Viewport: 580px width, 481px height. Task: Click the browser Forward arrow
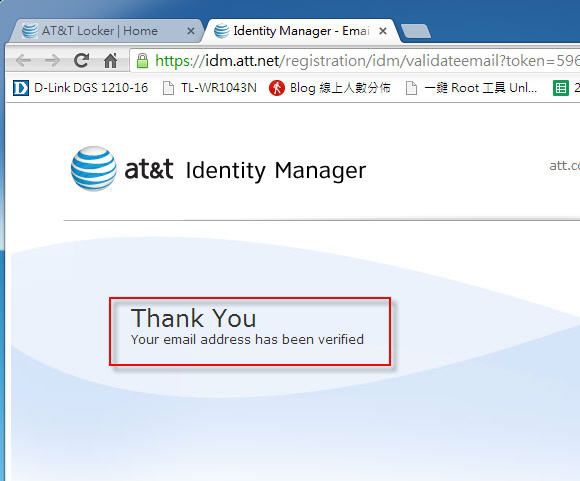pos(53,60)
